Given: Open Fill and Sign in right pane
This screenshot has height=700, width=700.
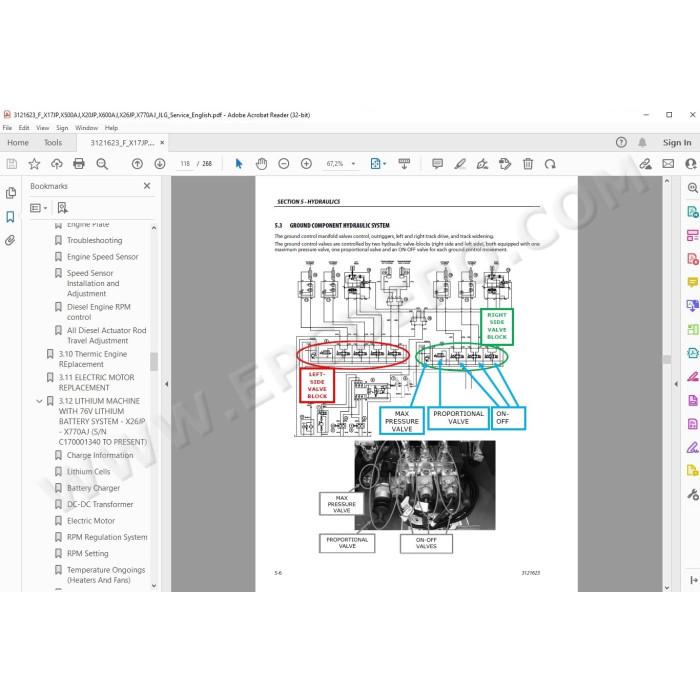Looking at the screenshot, I should (x=692, y=447).
